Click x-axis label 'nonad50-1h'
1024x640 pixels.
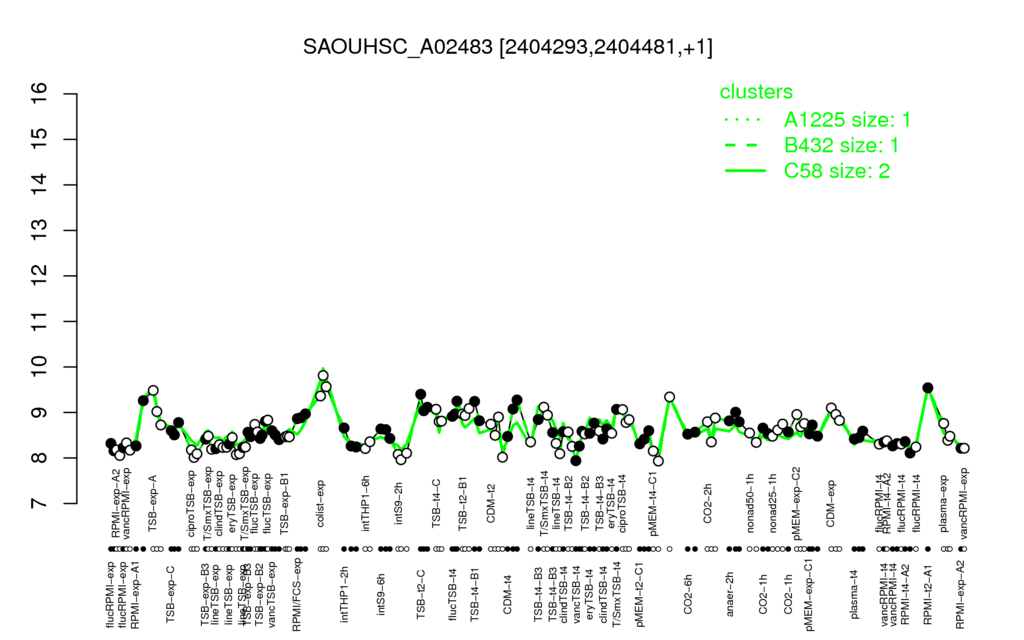click(750, 504)
